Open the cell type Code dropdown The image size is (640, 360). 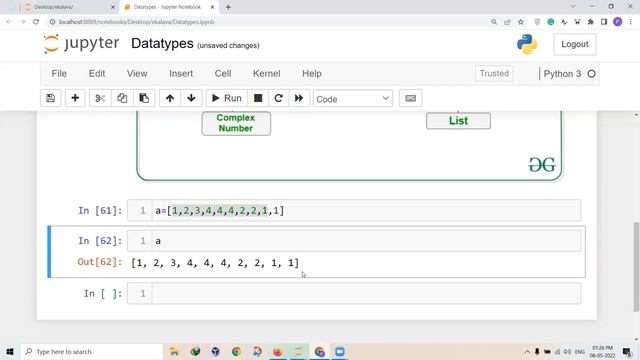tap(353, 99)
